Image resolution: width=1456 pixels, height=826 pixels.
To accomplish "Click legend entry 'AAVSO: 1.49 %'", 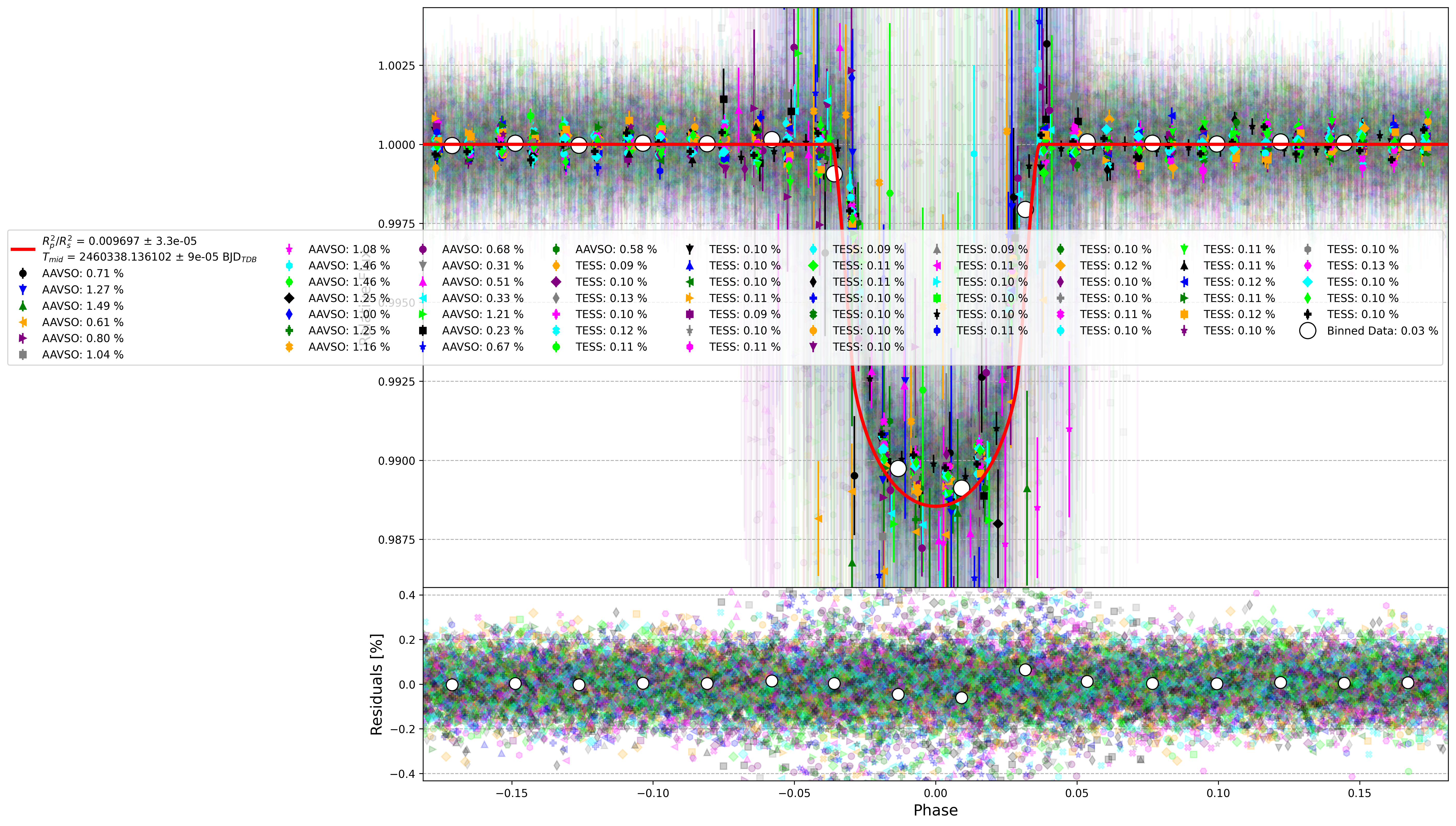I will click(82, 306).
